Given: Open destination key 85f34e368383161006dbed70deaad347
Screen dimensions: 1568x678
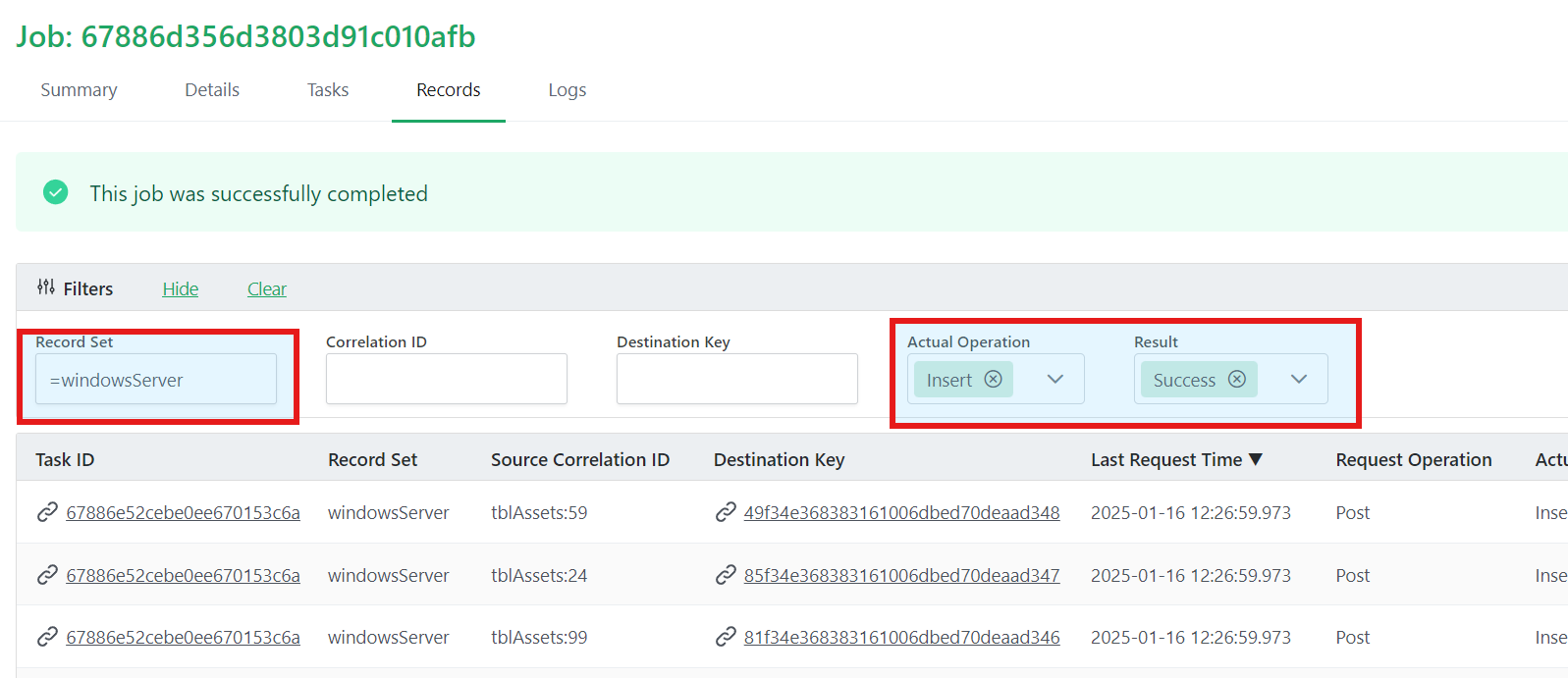Looking at the screenshot, I should click(x=901, y=575).
